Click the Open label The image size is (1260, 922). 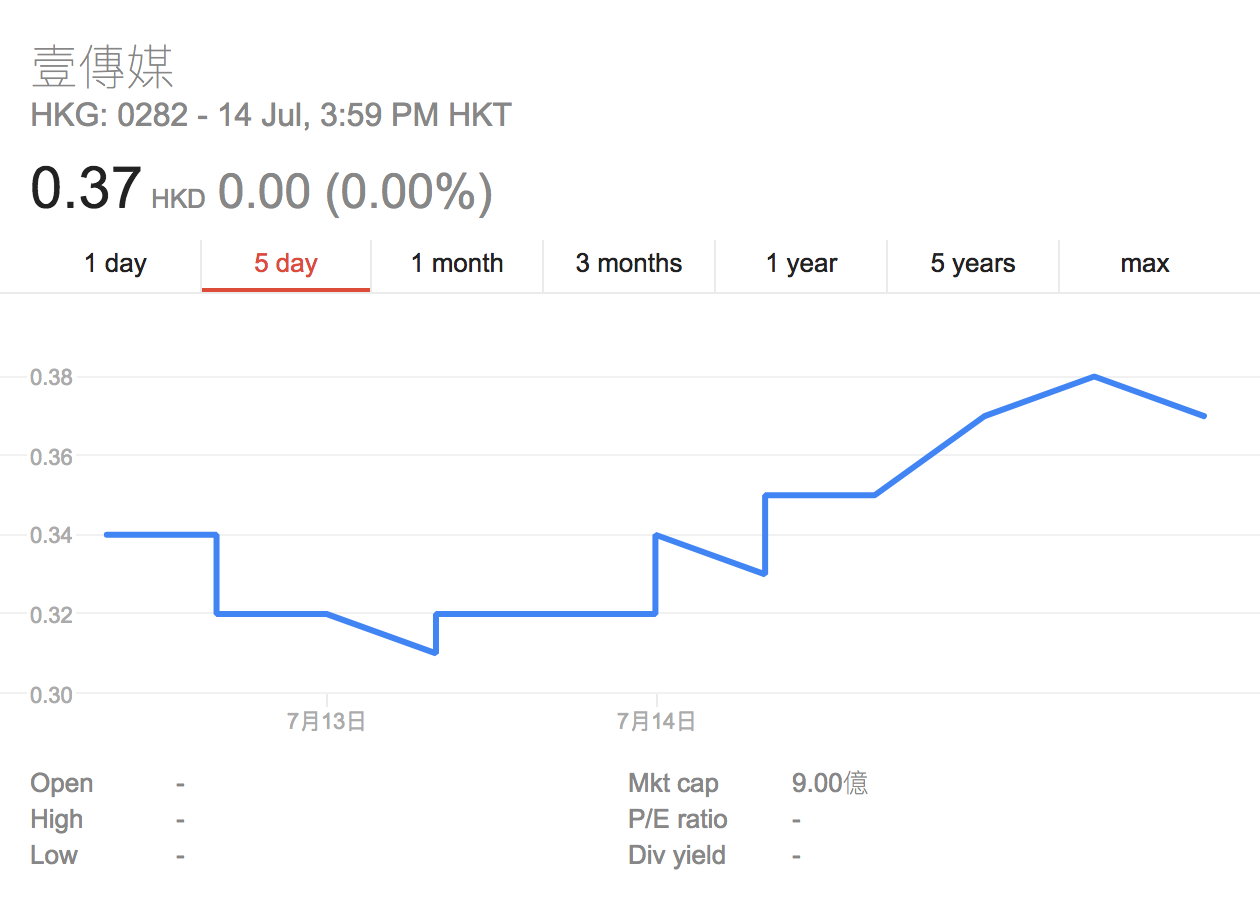pos(62,783)
